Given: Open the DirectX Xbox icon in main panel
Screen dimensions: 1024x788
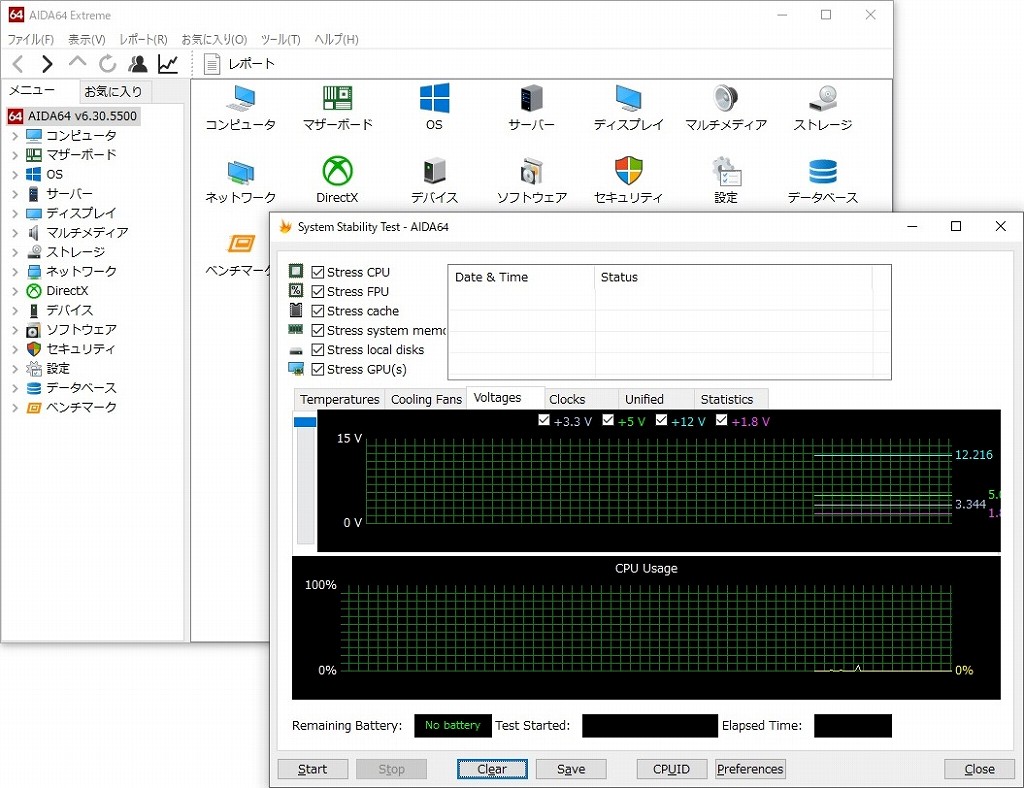Looking at the screenshot, I should click(337, 171).
